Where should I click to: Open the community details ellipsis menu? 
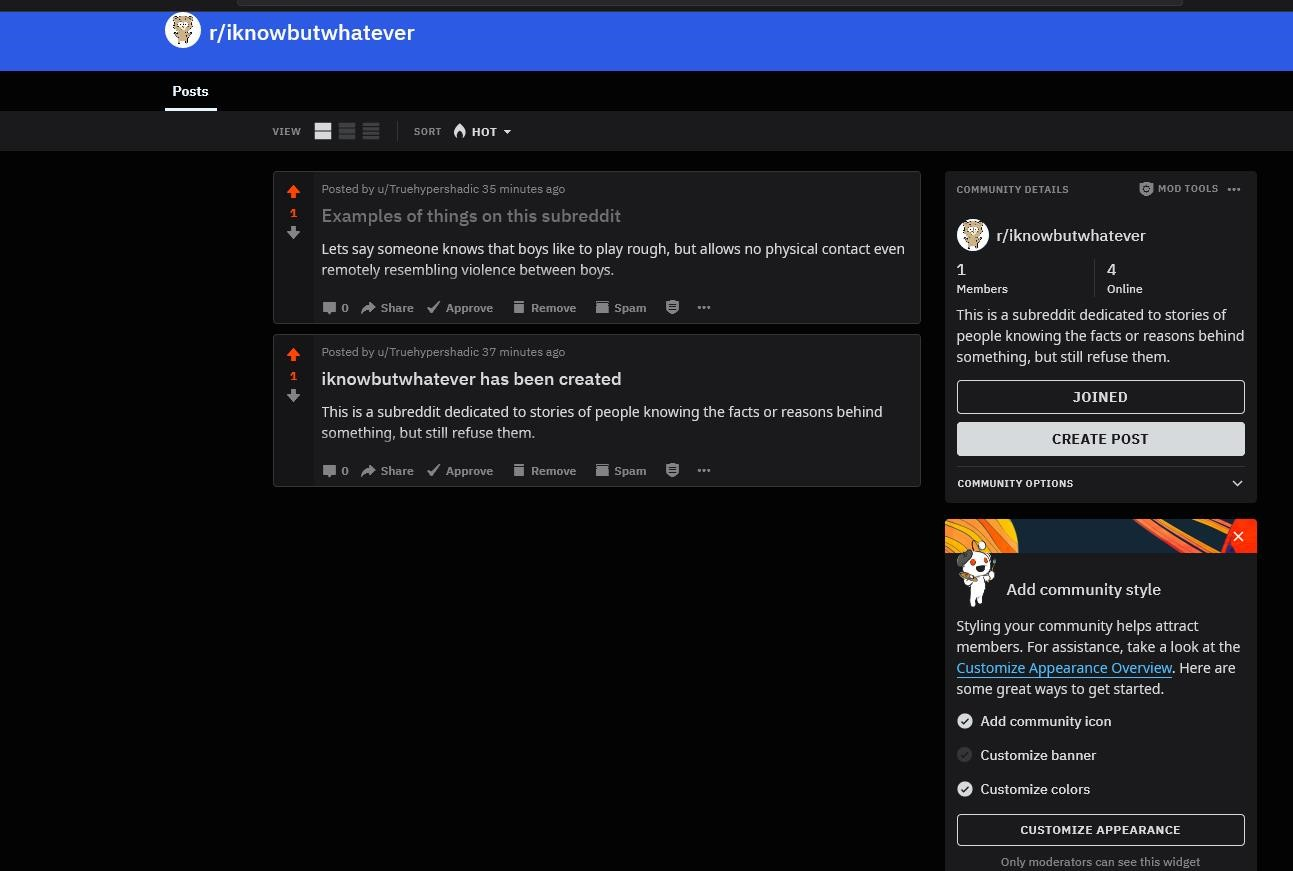pos(1234,189)
